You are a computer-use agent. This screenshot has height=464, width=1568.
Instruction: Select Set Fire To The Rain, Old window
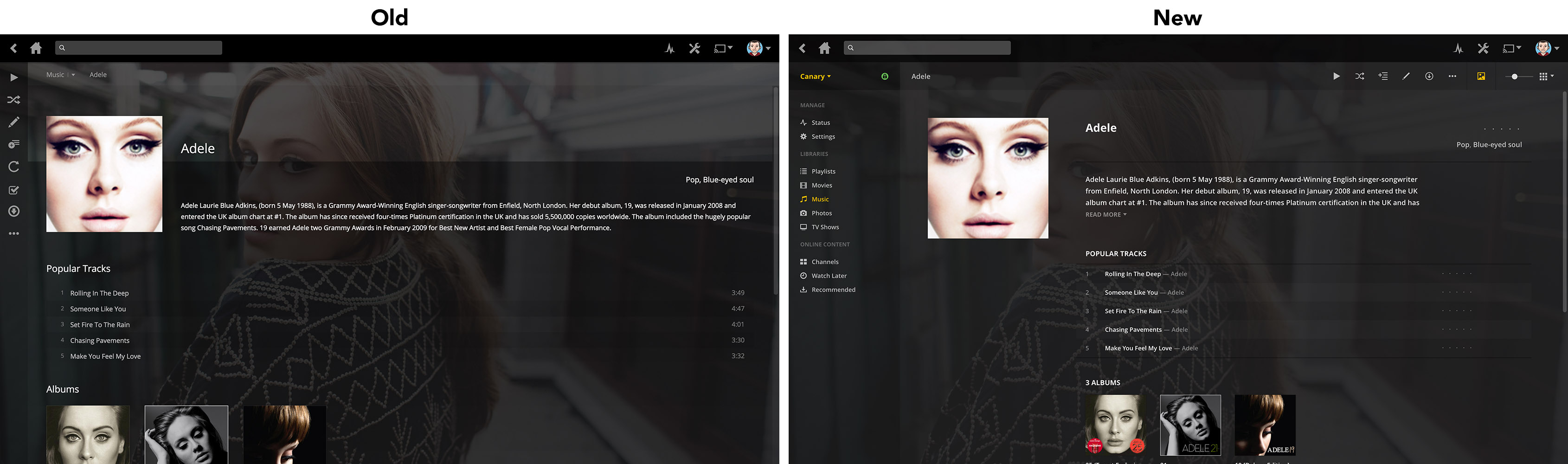tap(100, 324)
